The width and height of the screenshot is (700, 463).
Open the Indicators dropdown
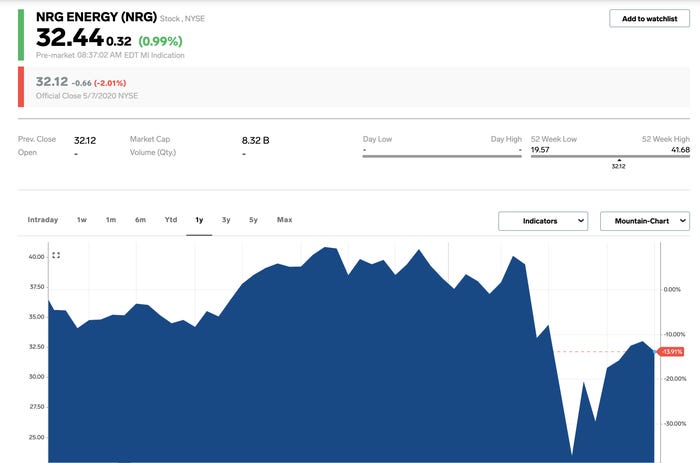(x=542, y=221)
